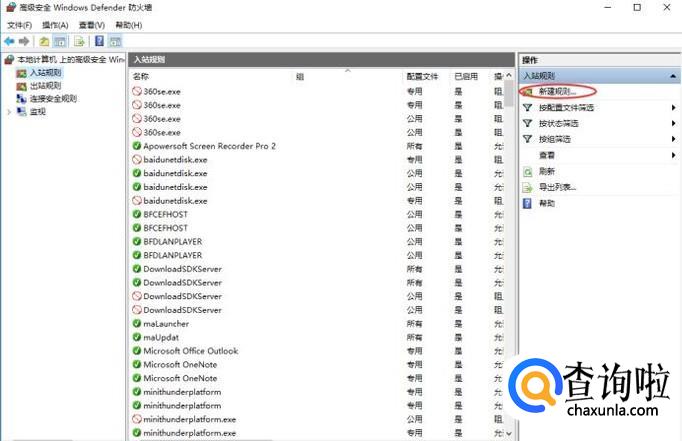Click the 连接安全规则 icon in the tree
Viewport: 682px width, 441px height.
pos(21,99)
